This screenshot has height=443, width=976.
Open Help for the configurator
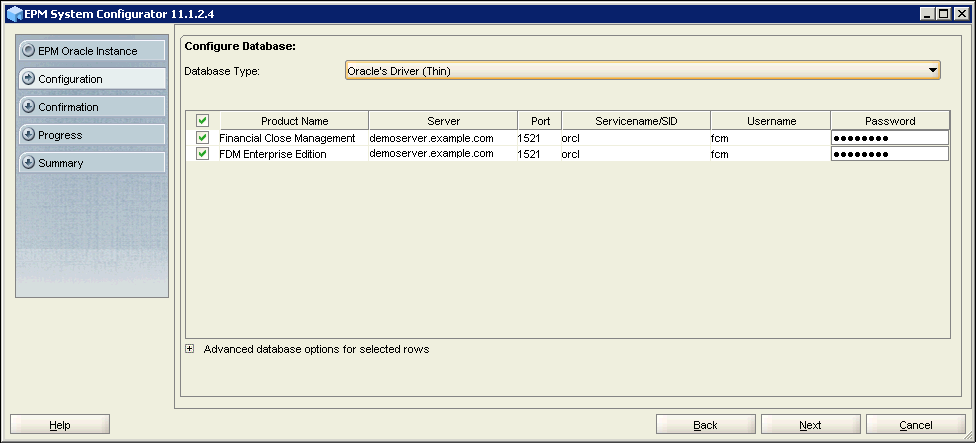tap(60, 425)
